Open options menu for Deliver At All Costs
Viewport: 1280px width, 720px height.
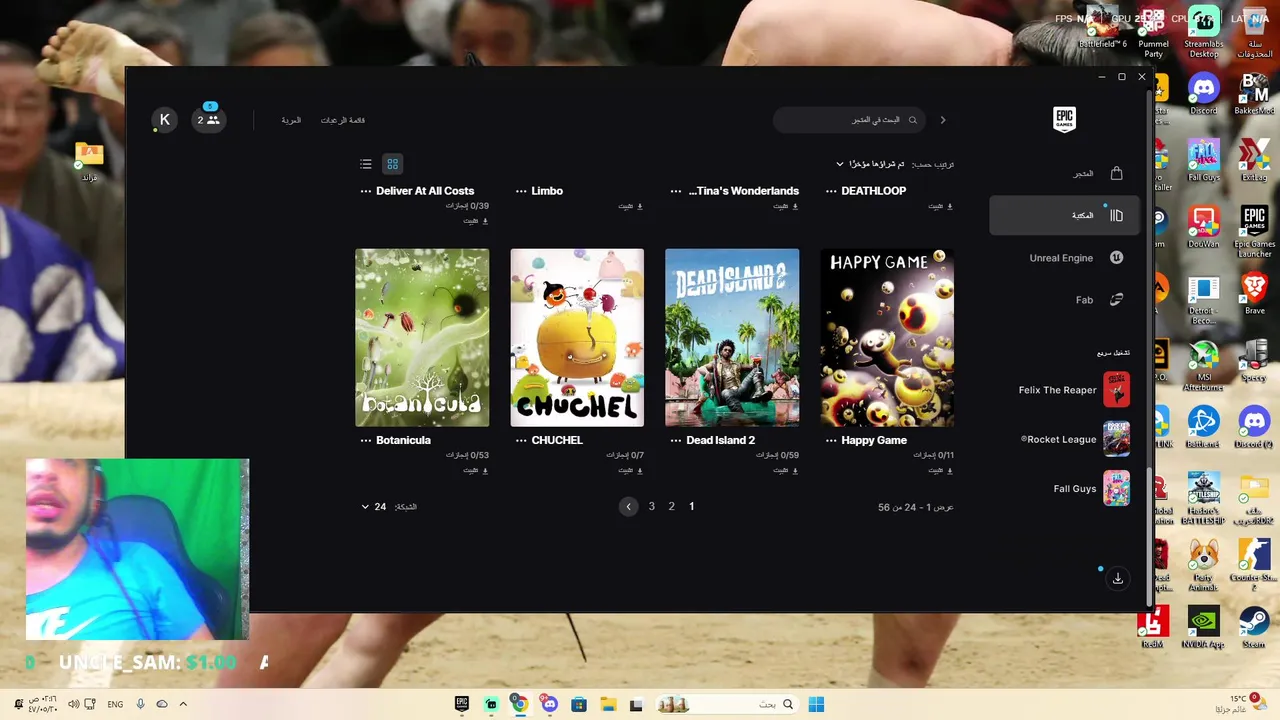[x=365, y=191]
